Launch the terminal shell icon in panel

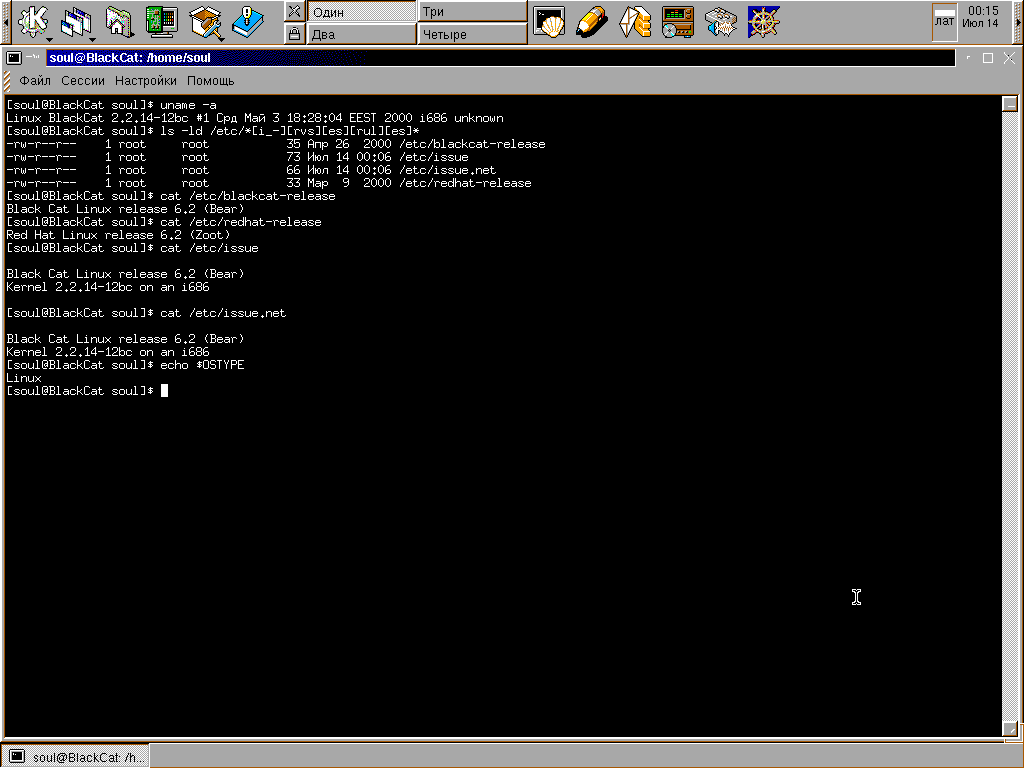pyautogui.click(x=549, y=22)
